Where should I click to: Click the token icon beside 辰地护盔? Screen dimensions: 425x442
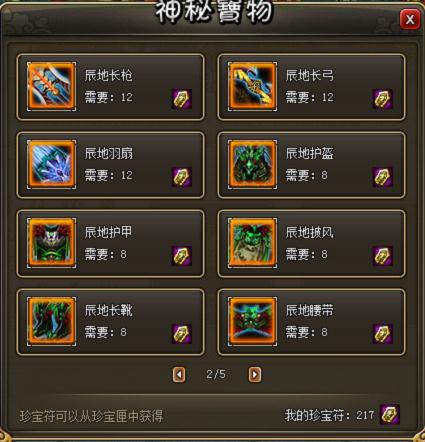click(383, 177)
